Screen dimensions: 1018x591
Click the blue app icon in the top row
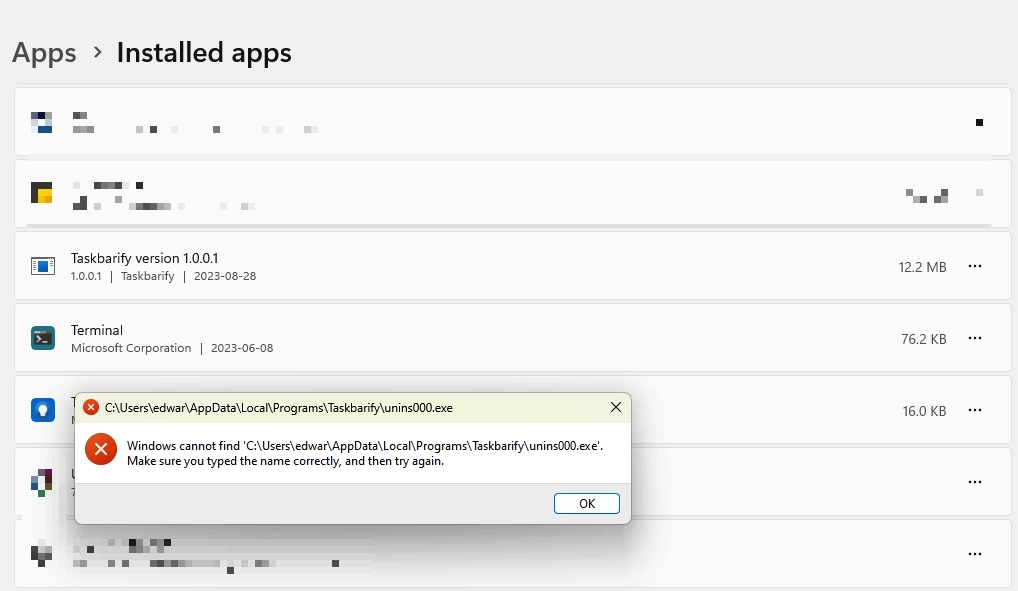point(41,122)
